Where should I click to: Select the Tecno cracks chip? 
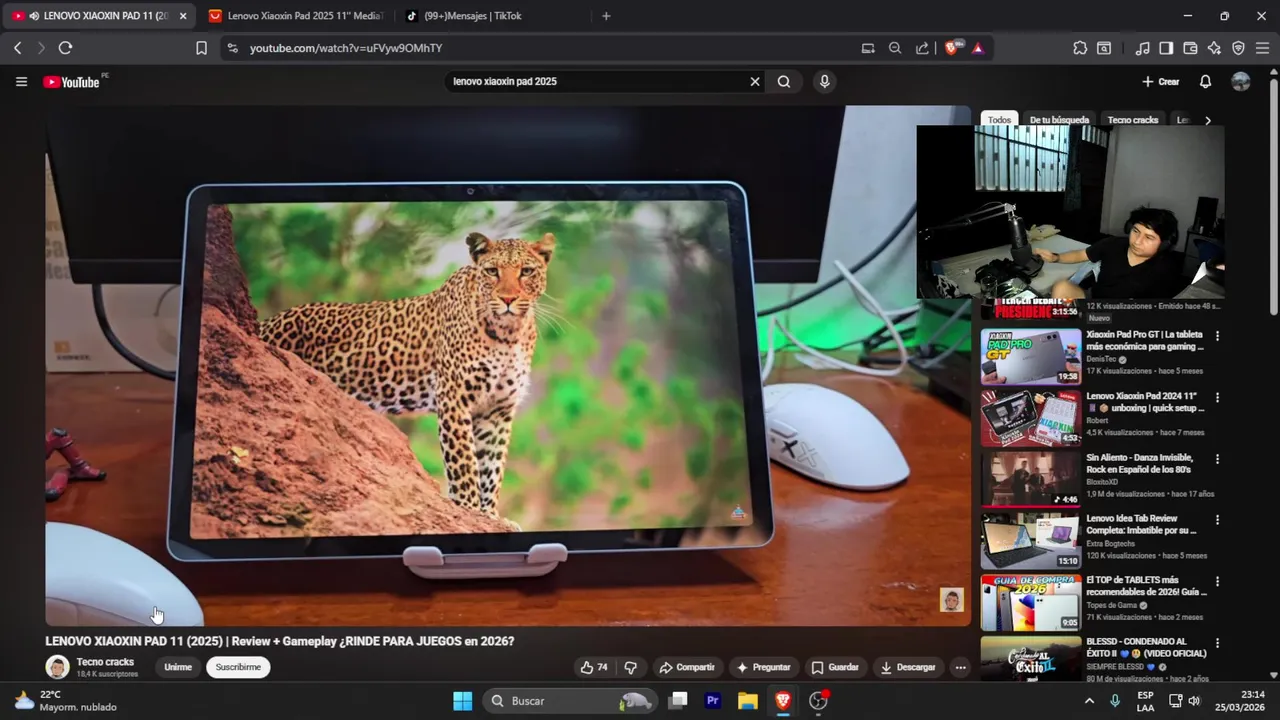click(x=1132, y=120)
